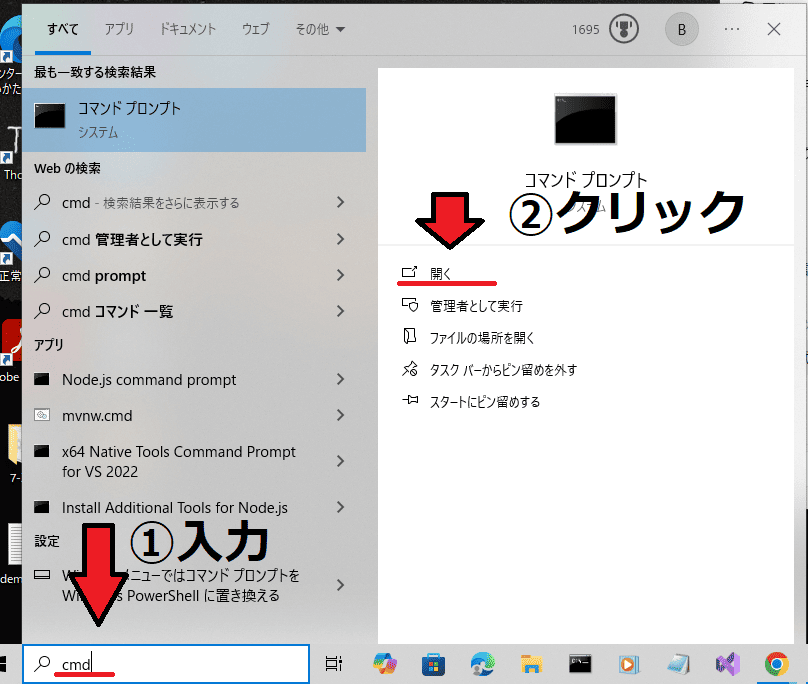
Task: Expand the cmd 管理者として実行 web suggestion arrow
Action: tap(340, 239)
